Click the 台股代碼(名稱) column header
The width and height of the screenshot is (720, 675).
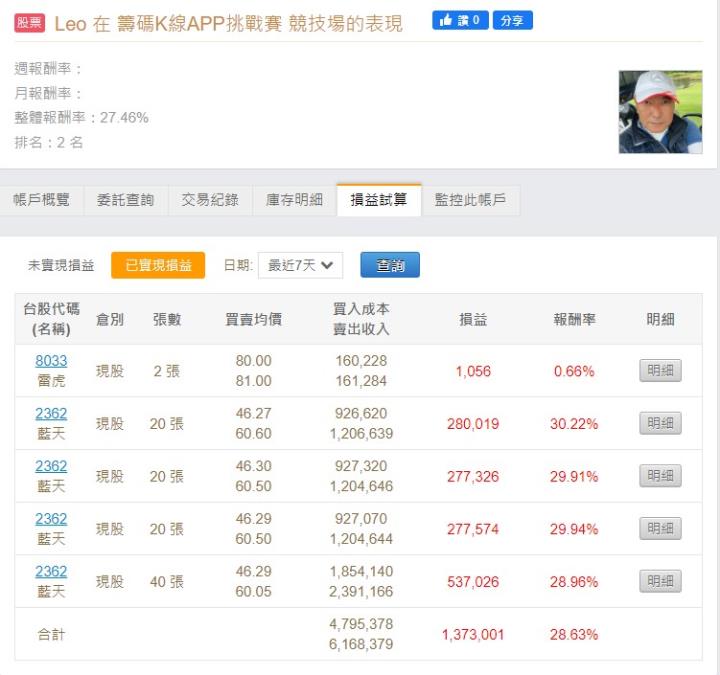[51, 319]
